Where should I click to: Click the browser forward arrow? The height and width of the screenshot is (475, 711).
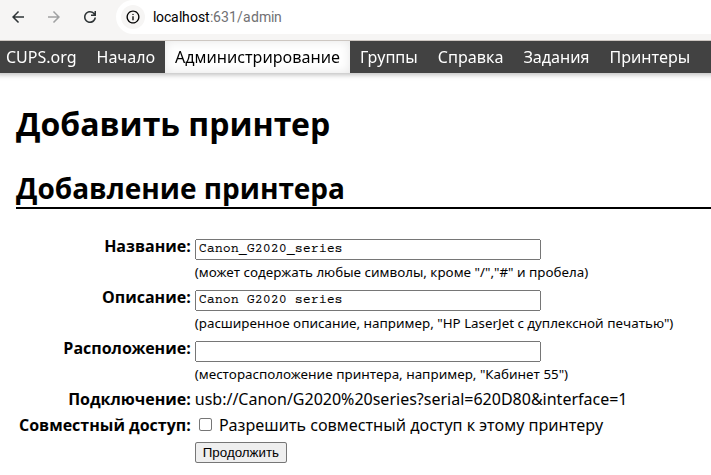[x=54, y=17]
